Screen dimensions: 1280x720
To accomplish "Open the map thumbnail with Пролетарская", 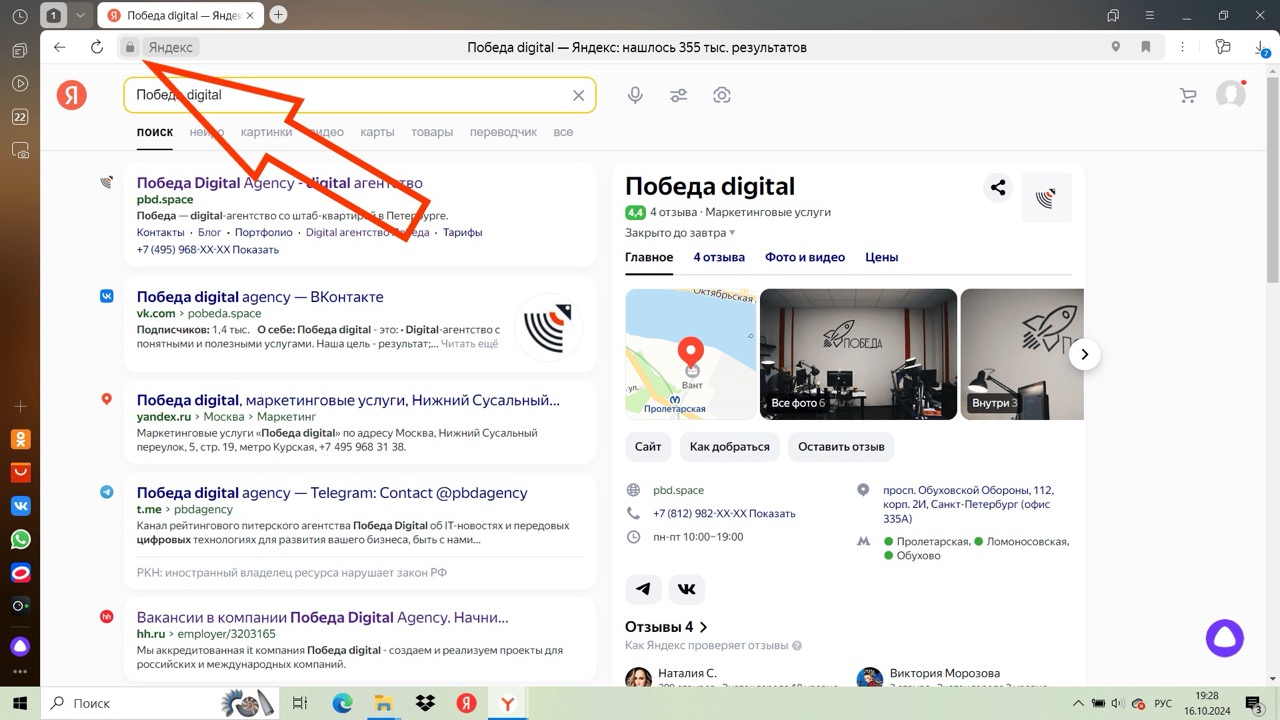I will (x=690, y=354).
